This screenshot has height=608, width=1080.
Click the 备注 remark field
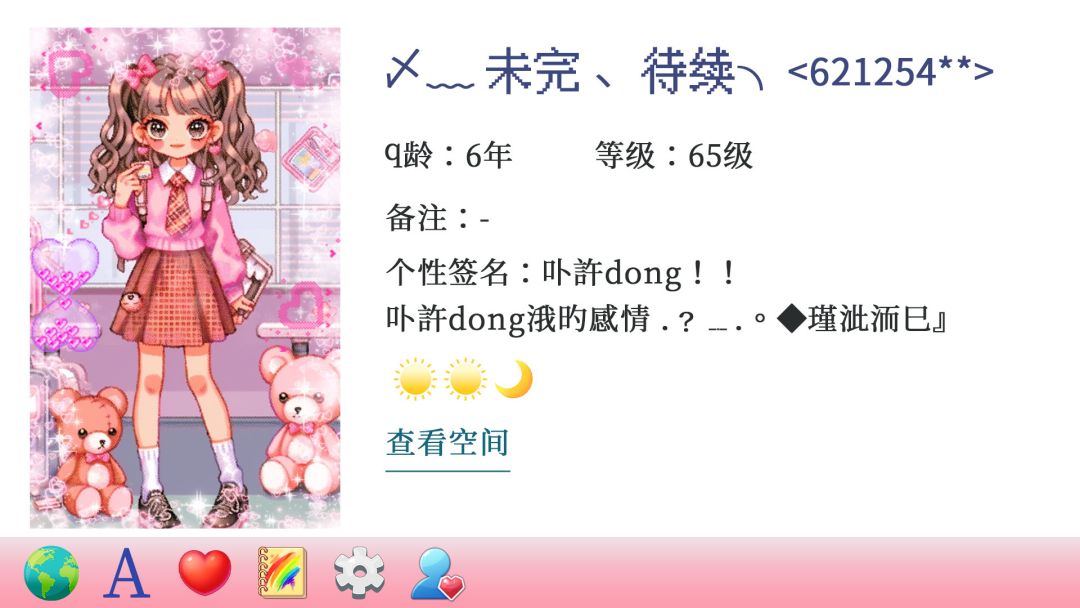(437, 218)
